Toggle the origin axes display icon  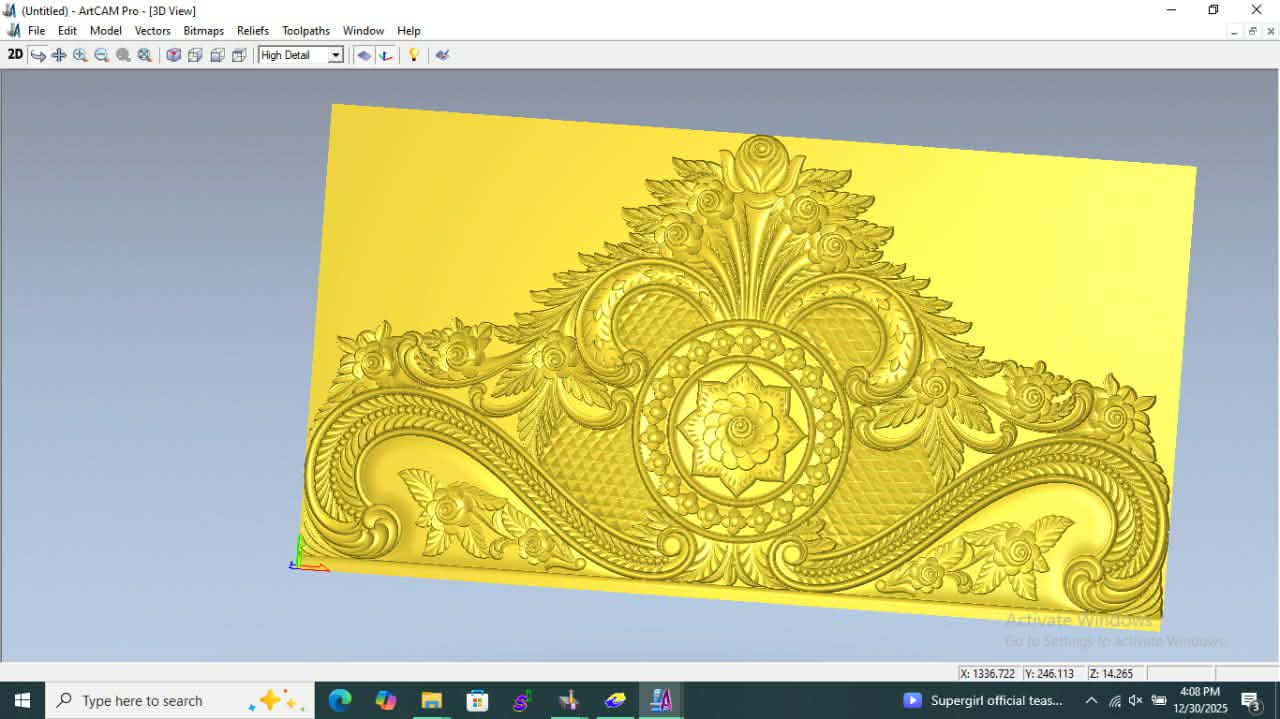tap(385, 55)
